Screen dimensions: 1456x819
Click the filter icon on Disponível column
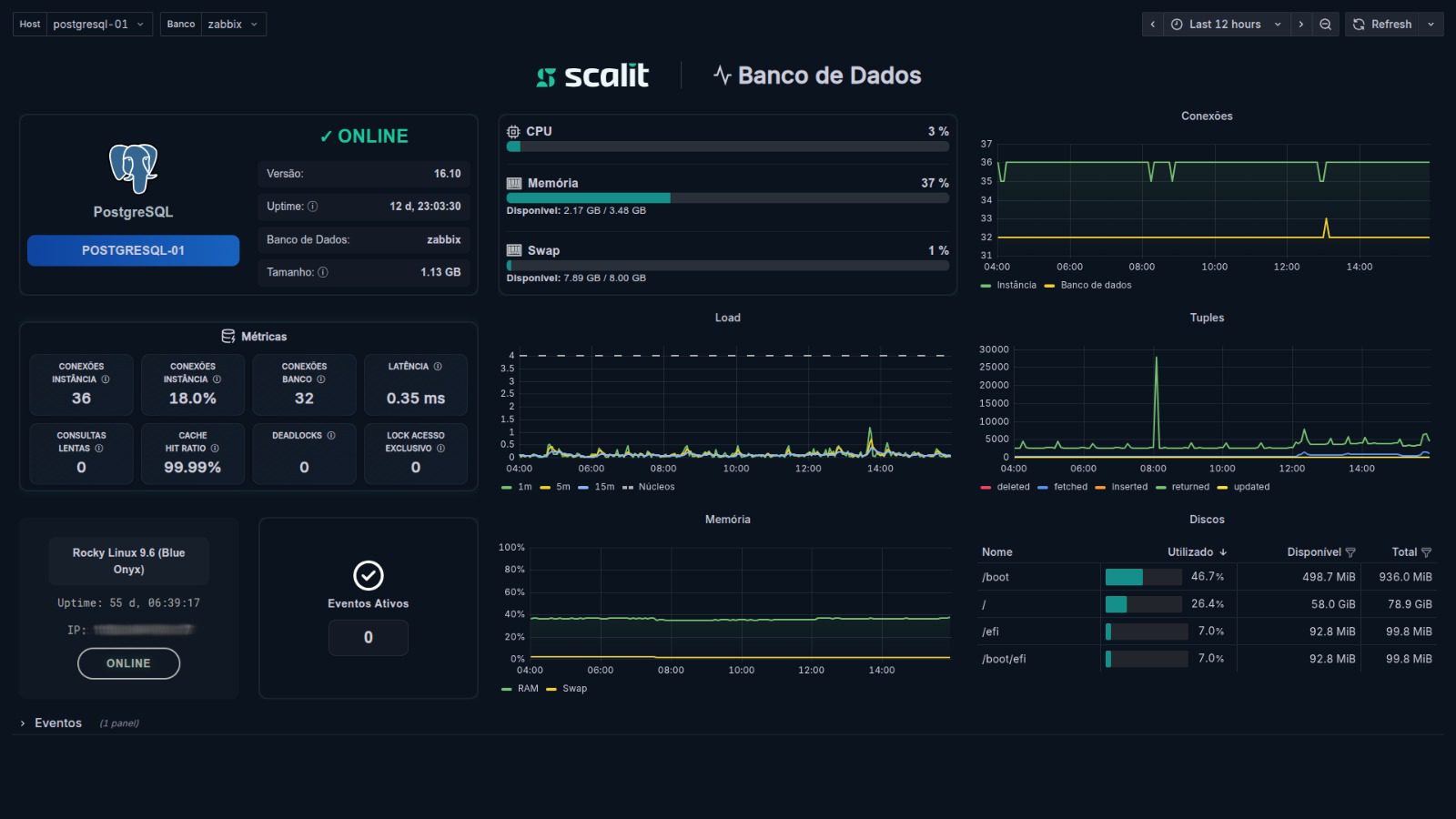[x=1350, y=552]
